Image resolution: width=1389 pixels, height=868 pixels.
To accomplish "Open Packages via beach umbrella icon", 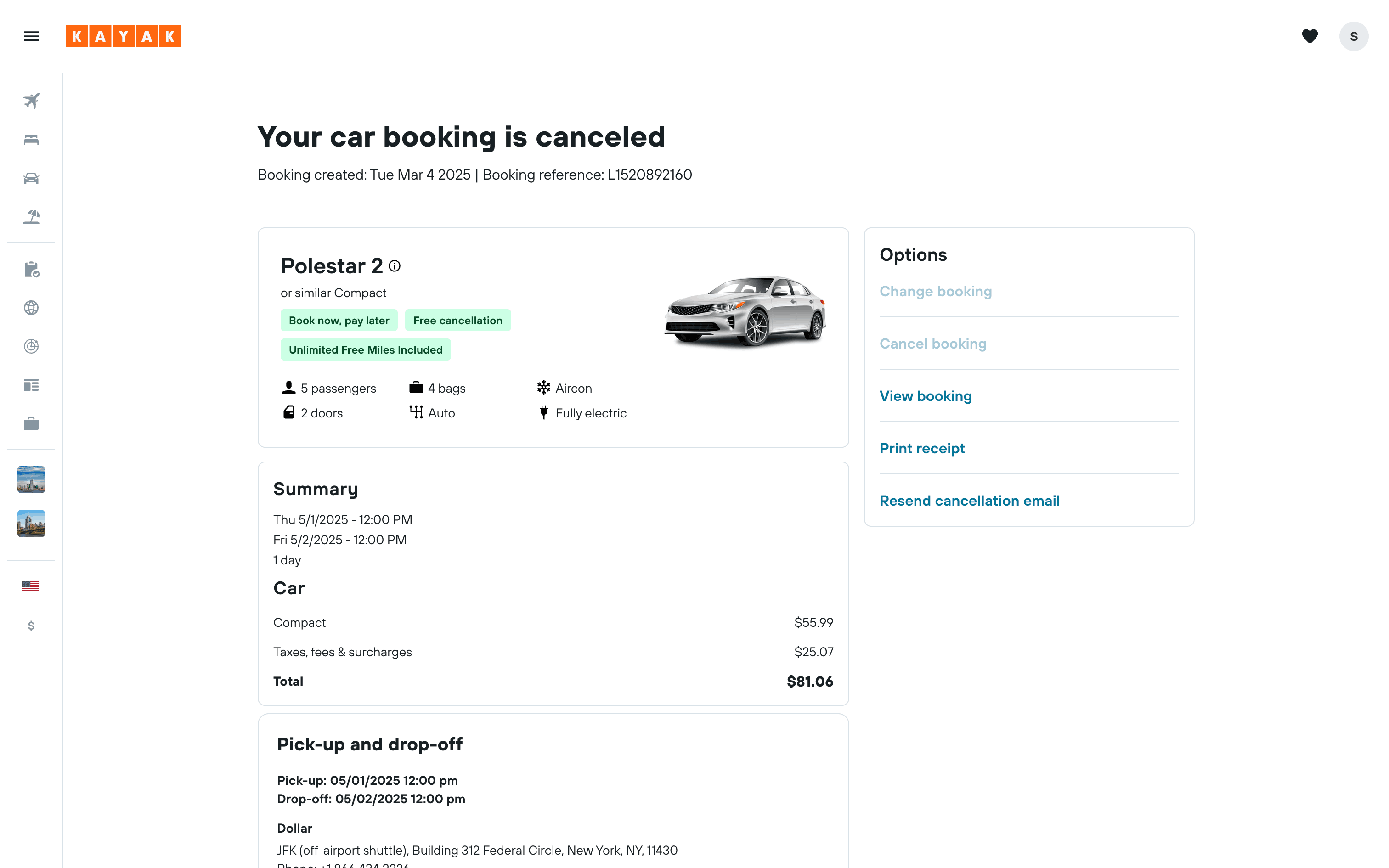I will point(31,216).
